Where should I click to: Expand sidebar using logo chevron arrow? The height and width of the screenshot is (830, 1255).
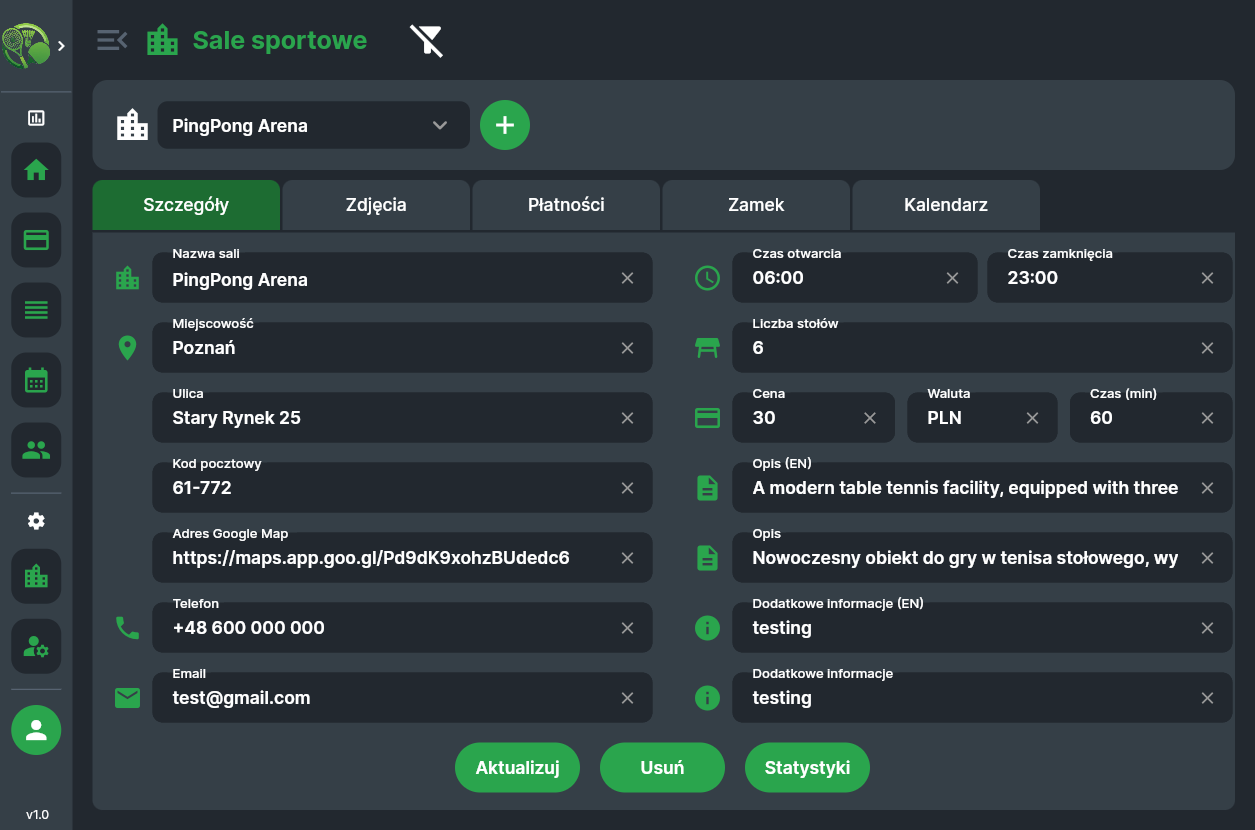62,46
